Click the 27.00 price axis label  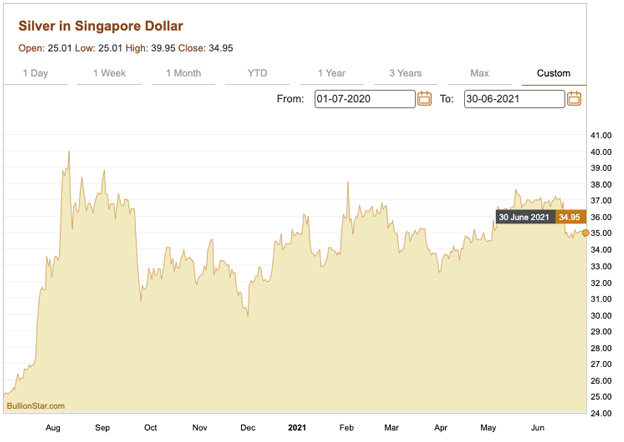[x=601, y=364]
